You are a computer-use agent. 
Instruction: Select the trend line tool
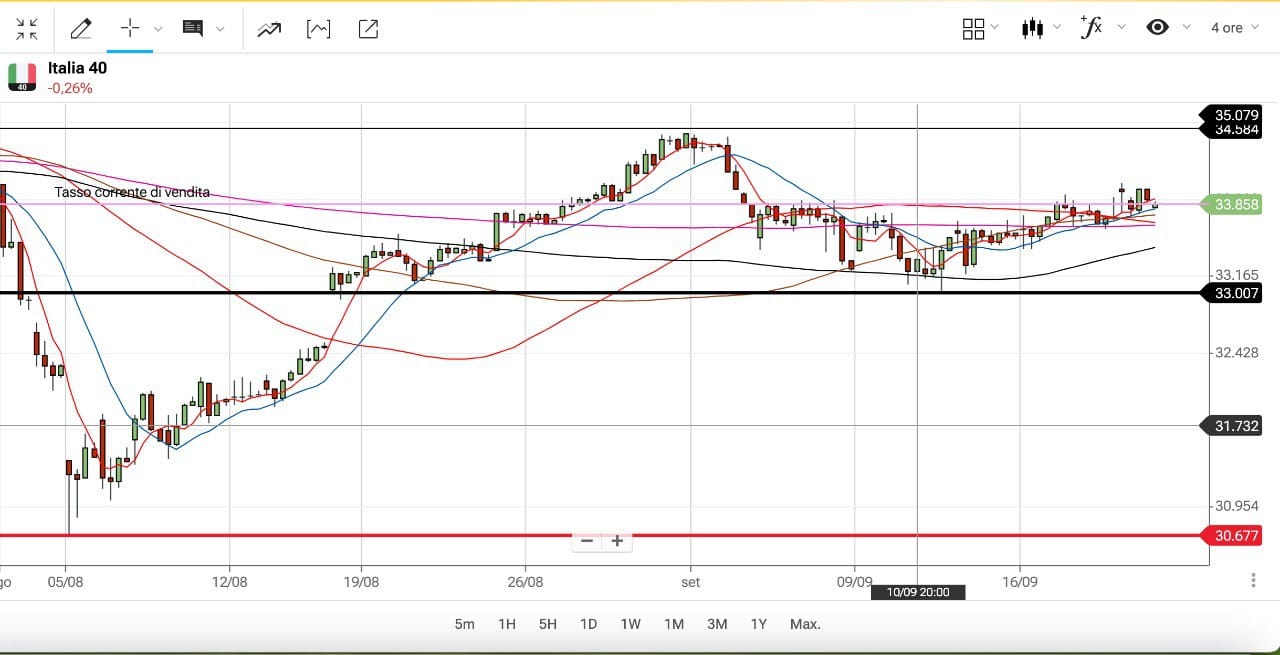[x=269, y=29]
